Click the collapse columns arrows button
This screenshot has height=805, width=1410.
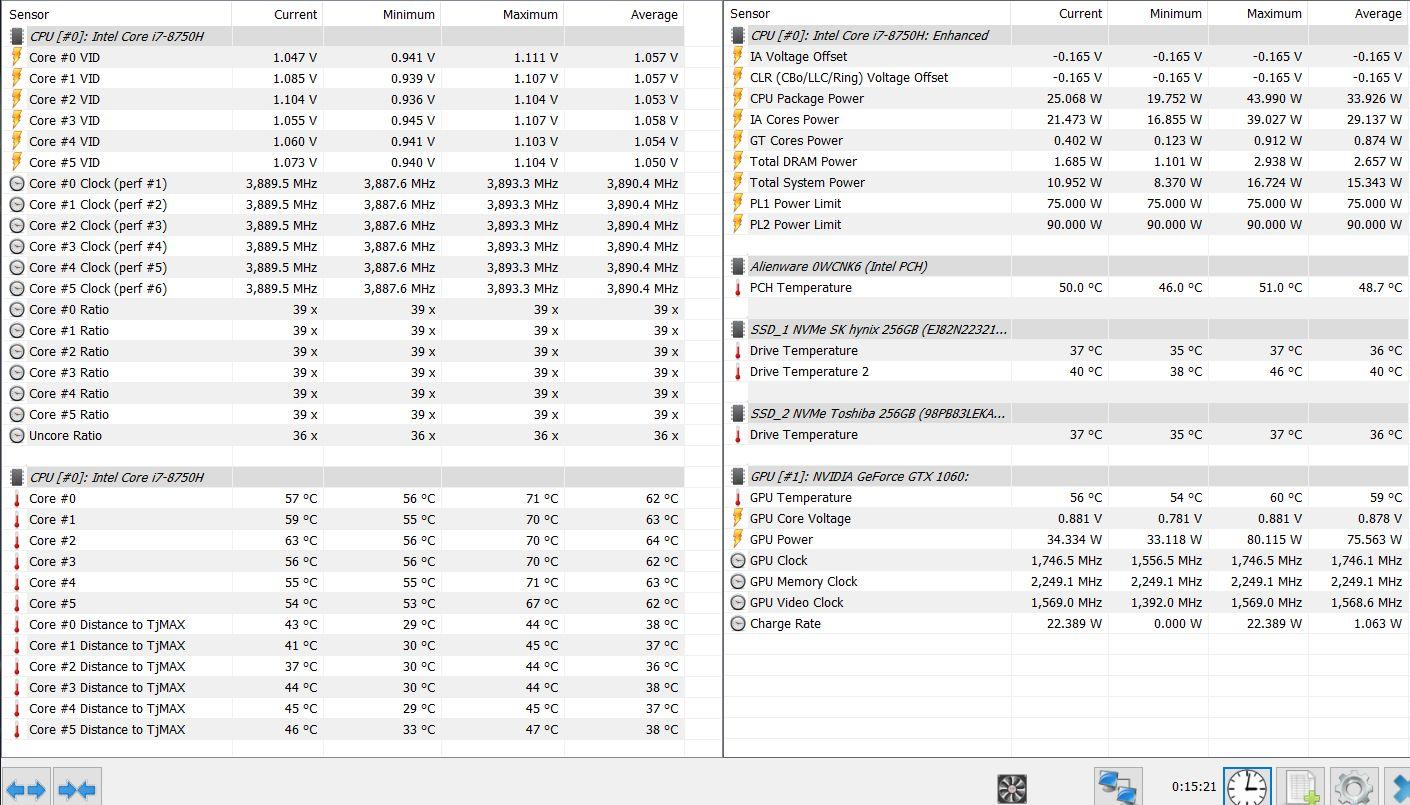(77, 789)
